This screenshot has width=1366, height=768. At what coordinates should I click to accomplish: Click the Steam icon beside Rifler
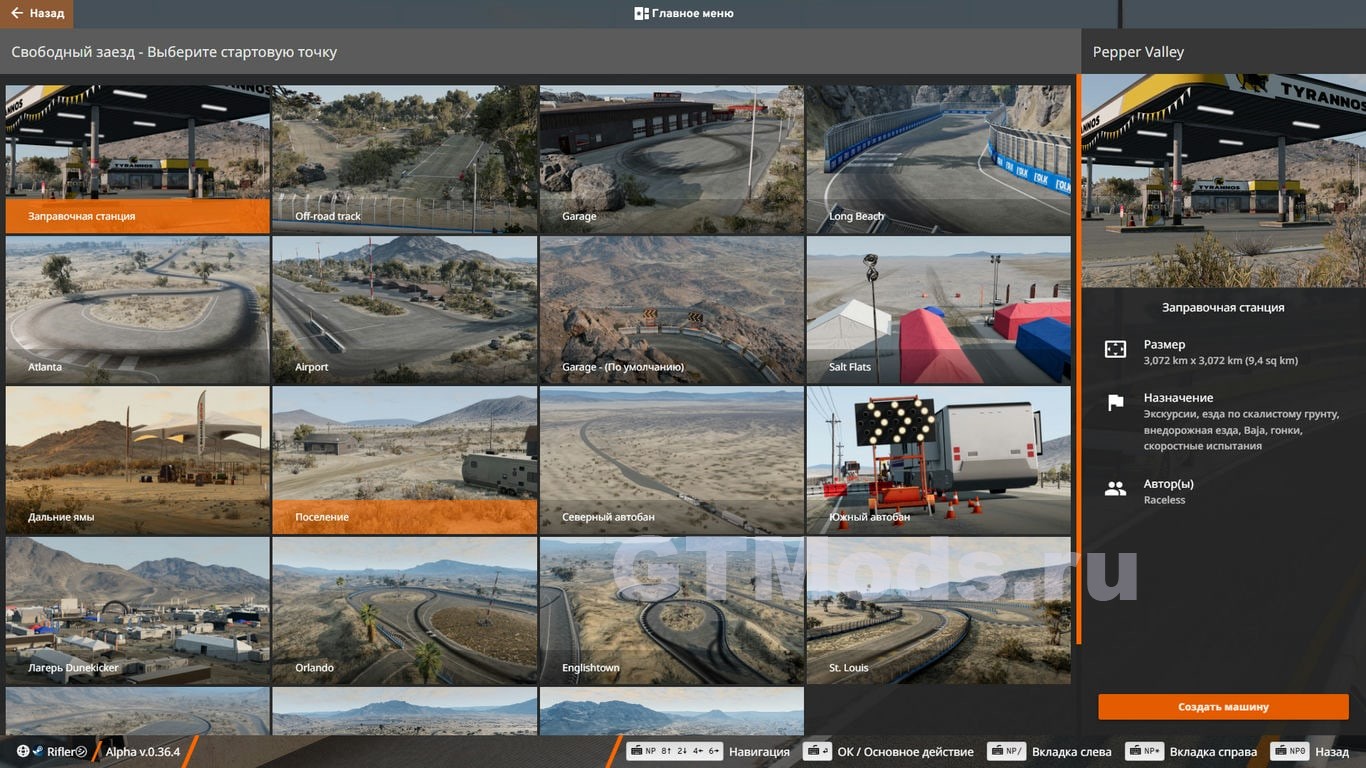[x=38, y=751]
